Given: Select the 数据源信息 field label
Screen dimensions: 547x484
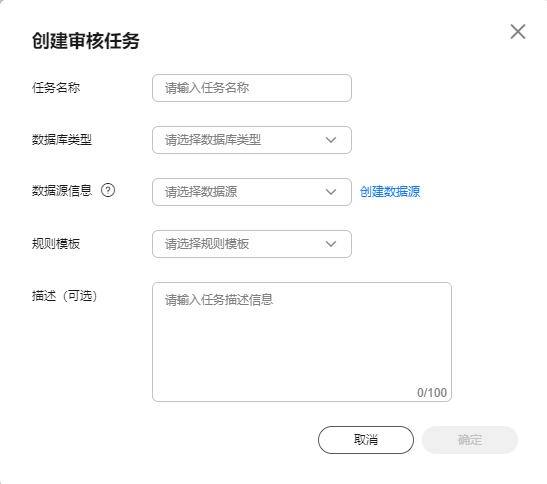Looking at the screenshot, I should click(62, 191).
